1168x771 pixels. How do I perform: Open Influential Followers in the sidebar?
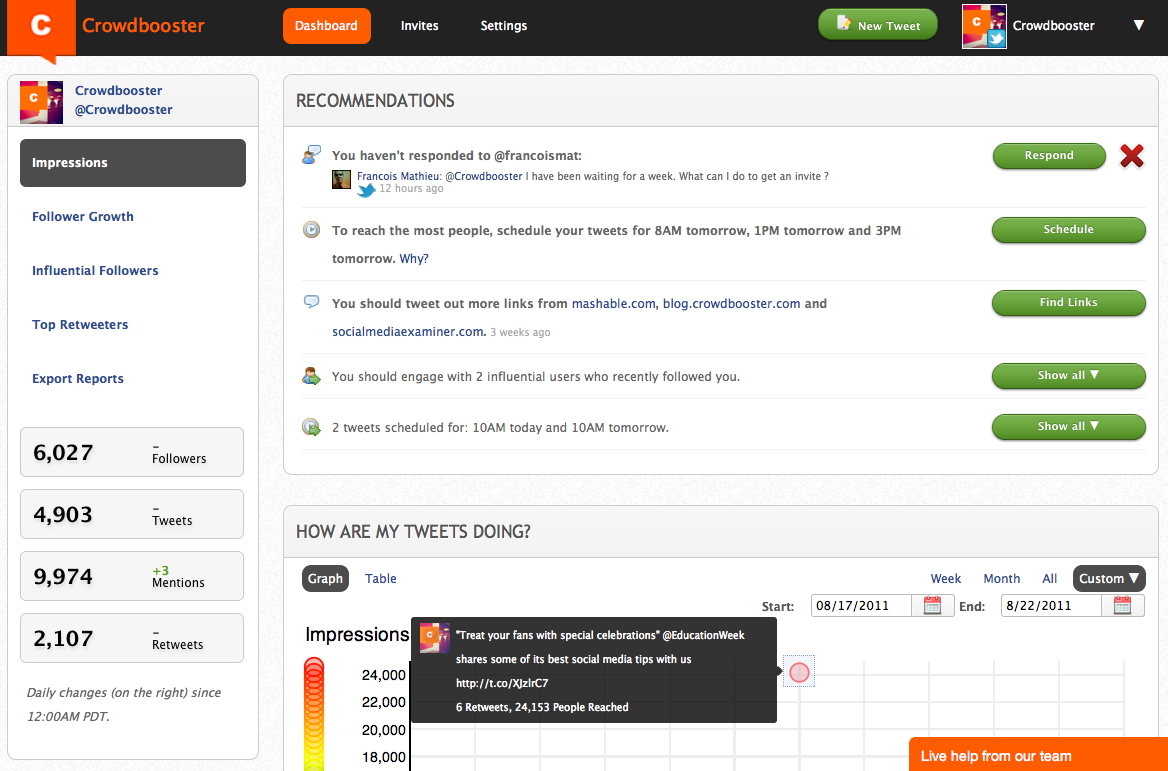point(95,270)
